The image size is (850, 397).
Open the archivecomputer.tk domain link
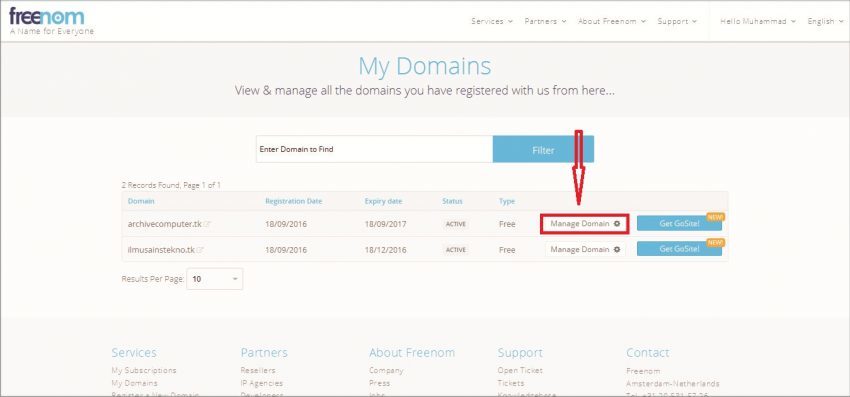click(165, 224)
